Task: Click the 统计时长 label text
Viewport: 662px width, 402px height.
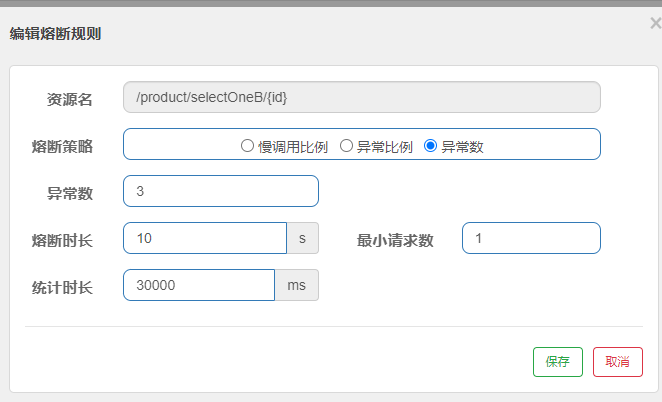Action: click(x=62, y=287)
